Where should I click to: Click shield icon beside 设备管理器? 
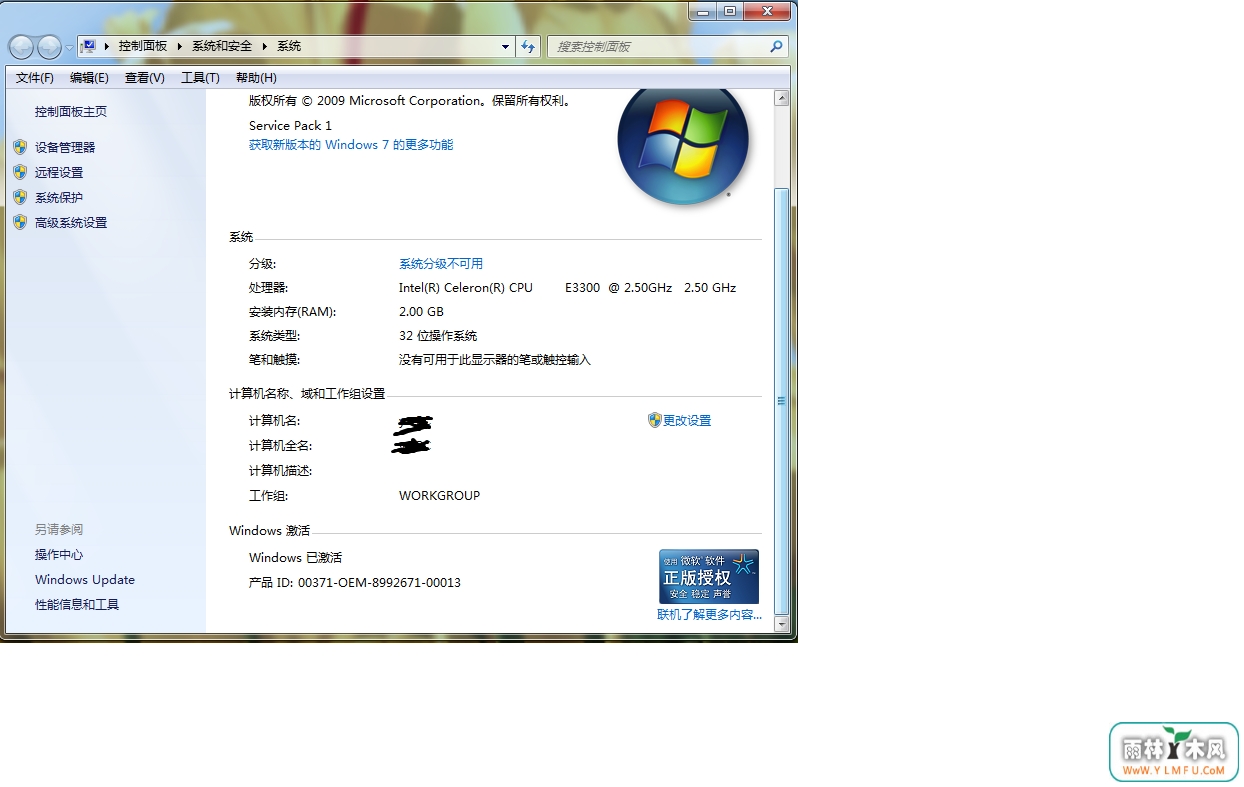click(20, 147)
